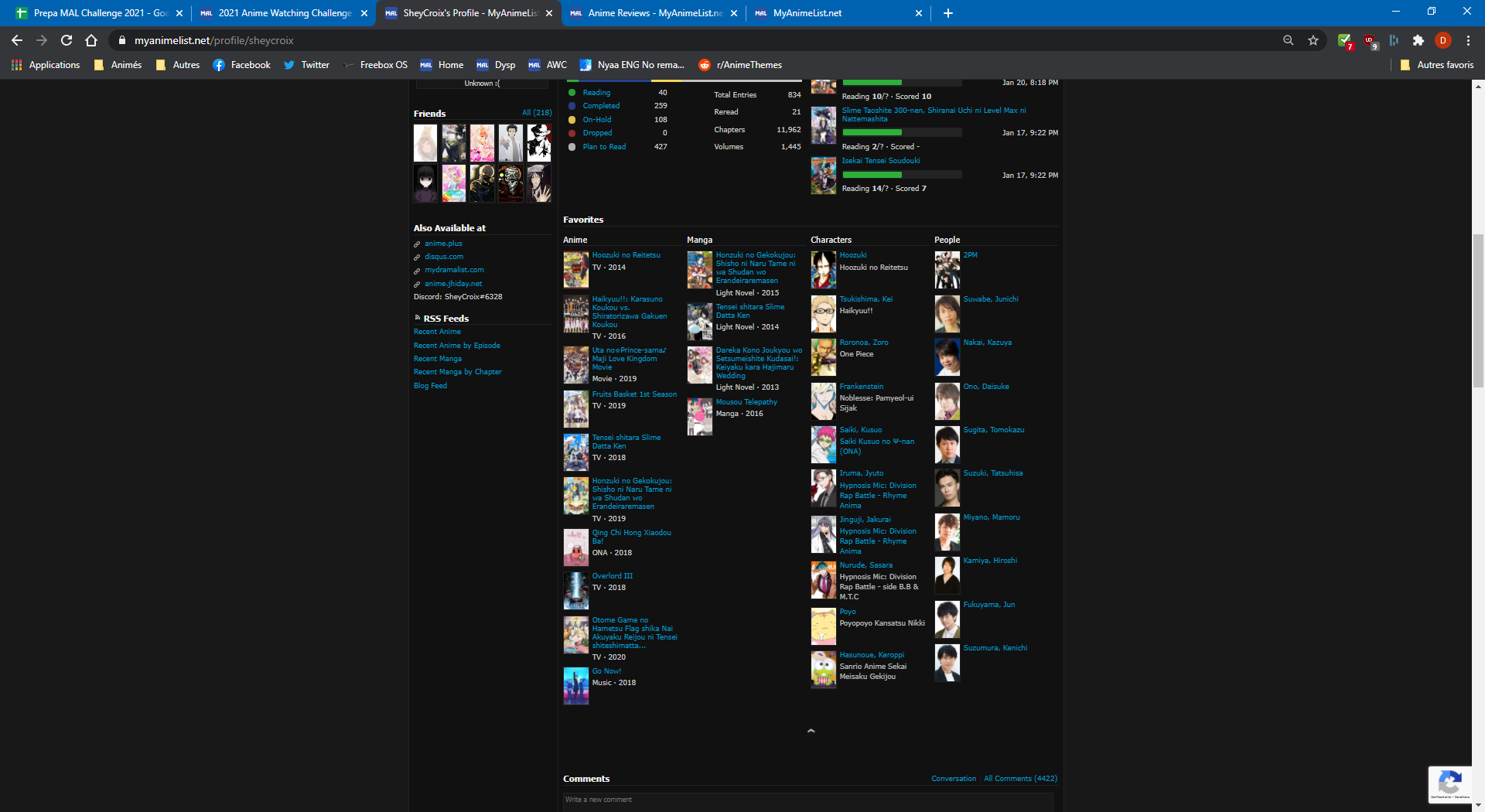Click the RSS Feeds icon
Viewport: 1485px width, 812px height.
tap(417, 318)
